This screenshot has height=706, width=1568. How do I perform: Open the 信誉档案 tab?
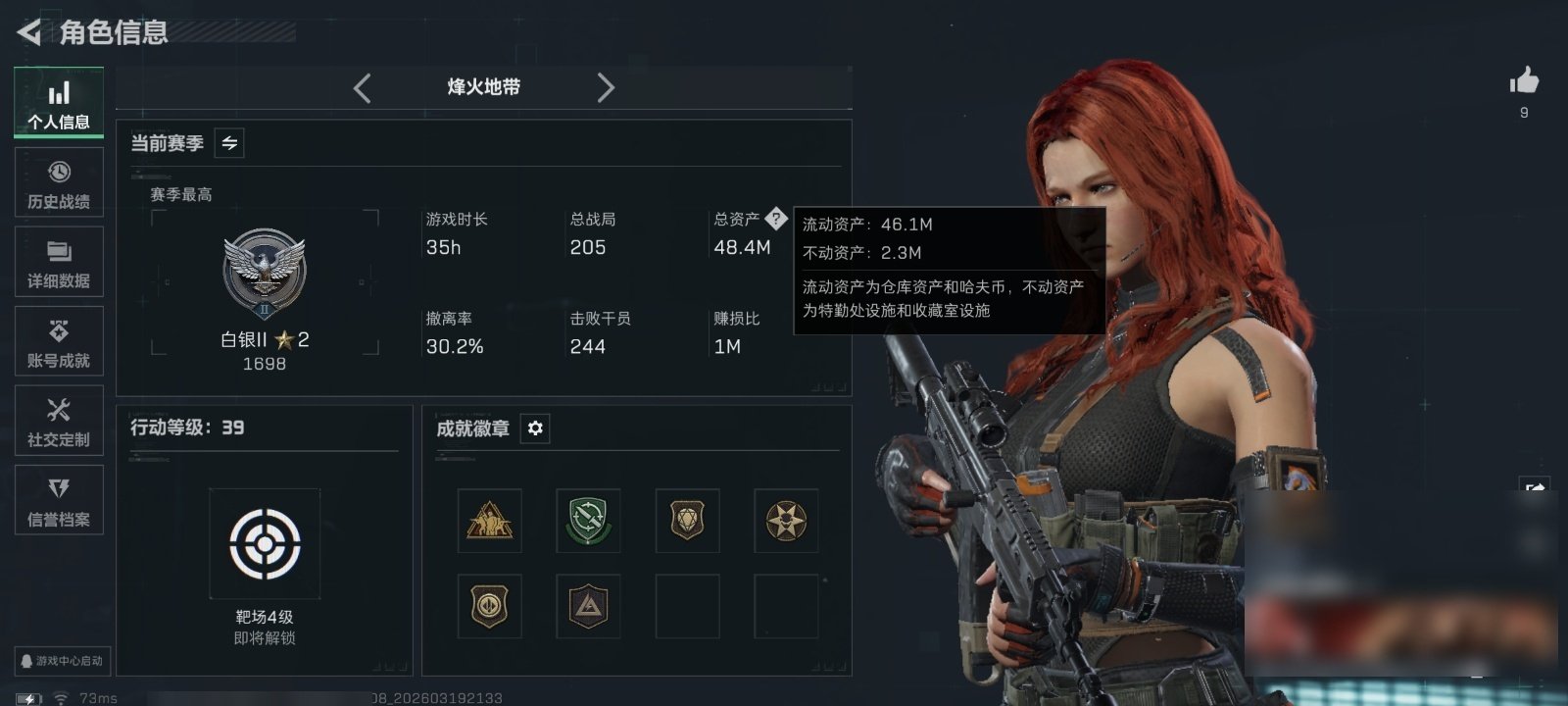pos(59,501)
